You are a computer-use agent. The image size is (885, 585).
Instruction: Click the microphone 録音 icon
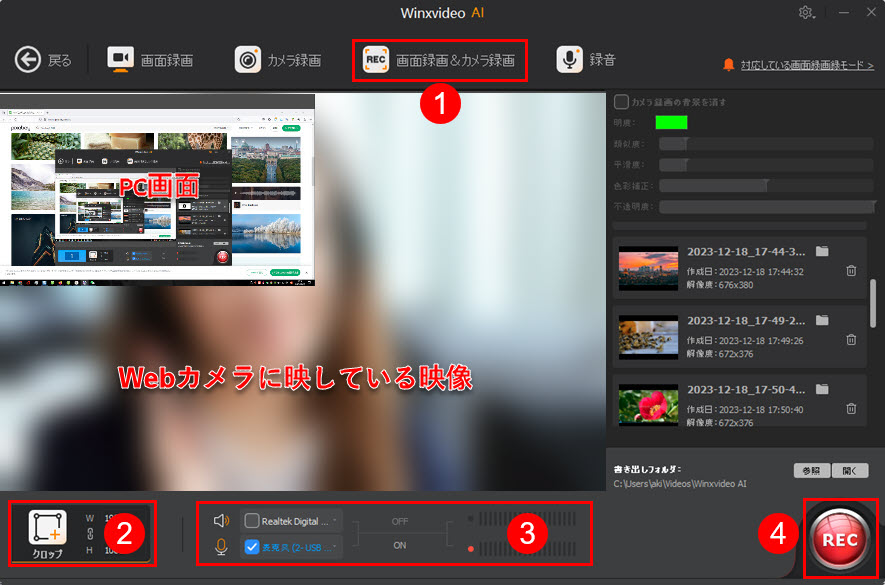(x=569, y=59)
